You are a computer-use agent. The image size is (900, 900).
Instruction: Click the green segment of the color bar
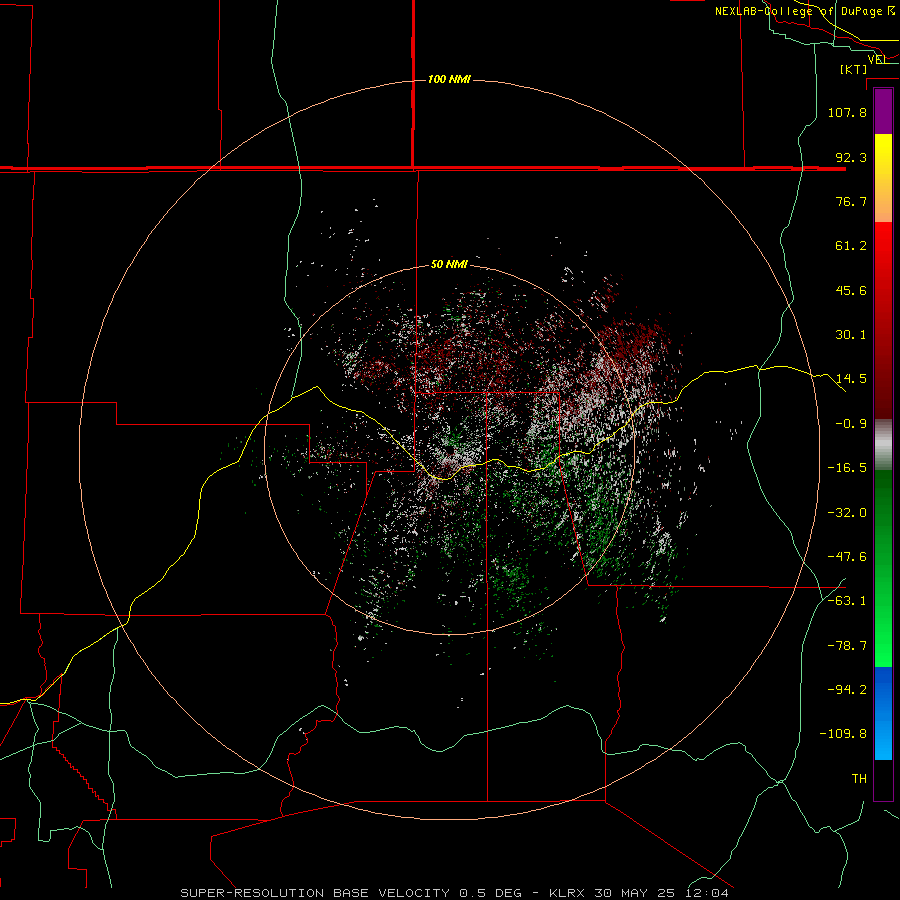tap(883, 568)
